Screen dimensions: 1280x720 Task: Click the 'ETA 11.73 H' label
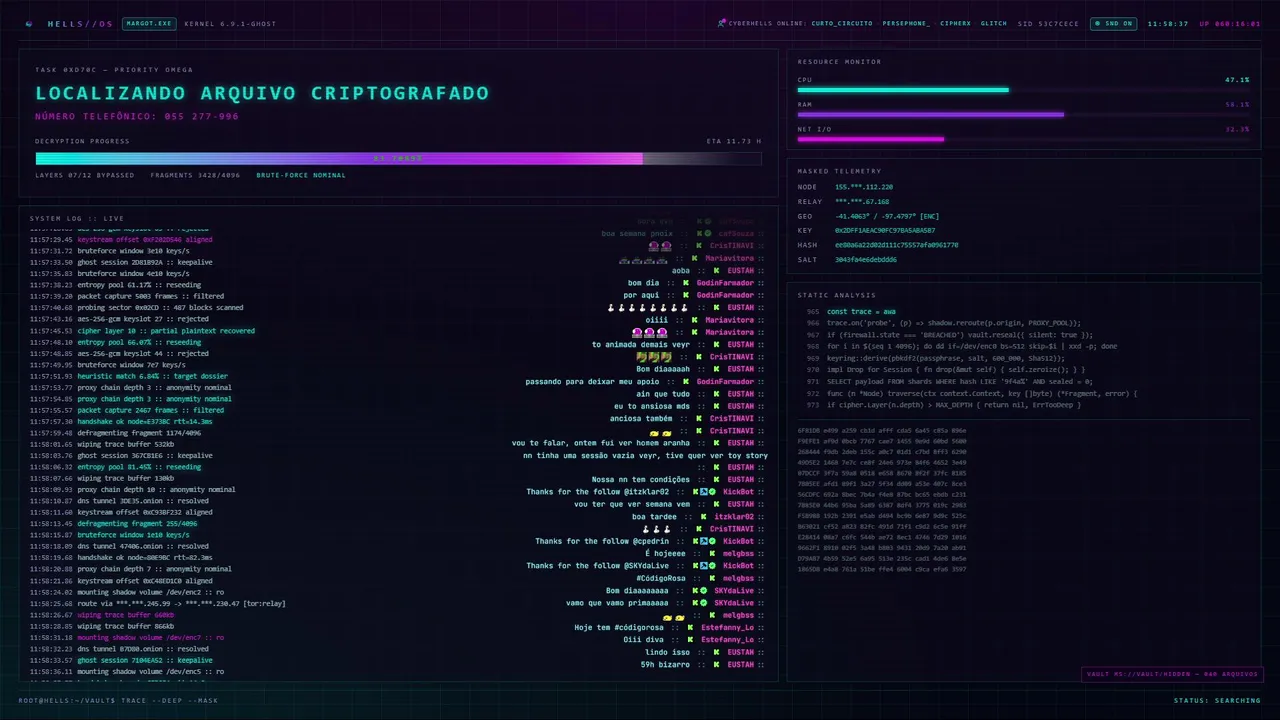point(734,141)
